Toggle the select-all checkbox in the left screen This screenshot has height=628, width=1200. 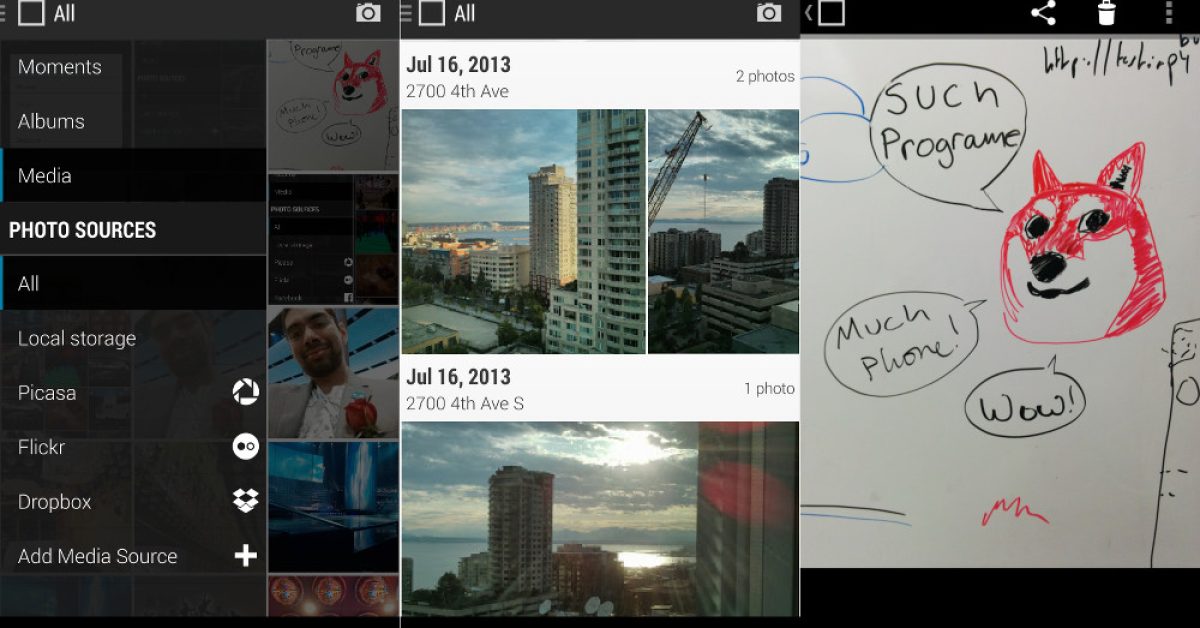32,13
